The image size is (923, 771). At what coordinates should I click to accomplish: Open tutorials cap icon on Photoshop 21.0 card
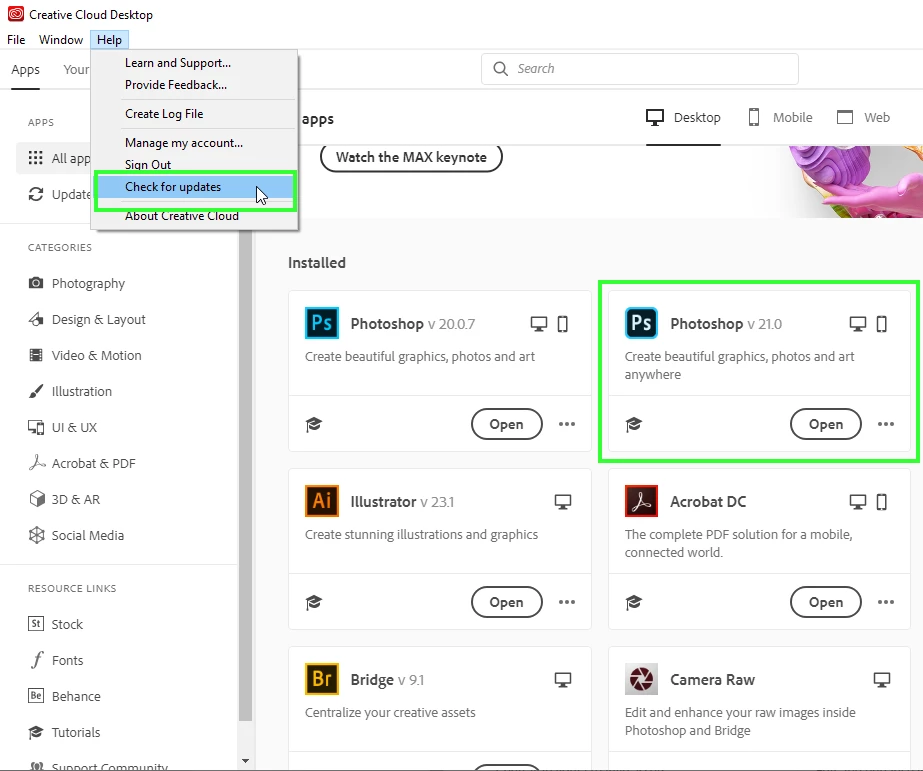633,424
